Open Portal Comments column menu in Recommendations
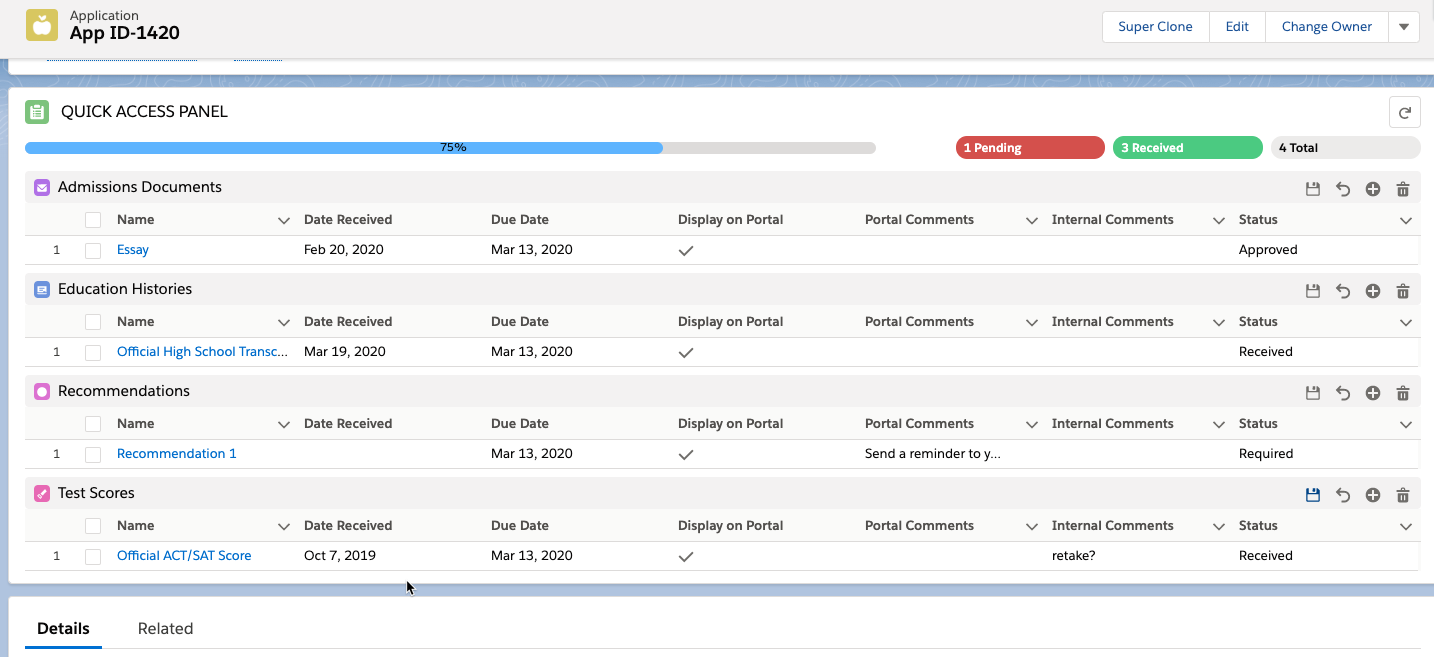 tap(1031, 424)
